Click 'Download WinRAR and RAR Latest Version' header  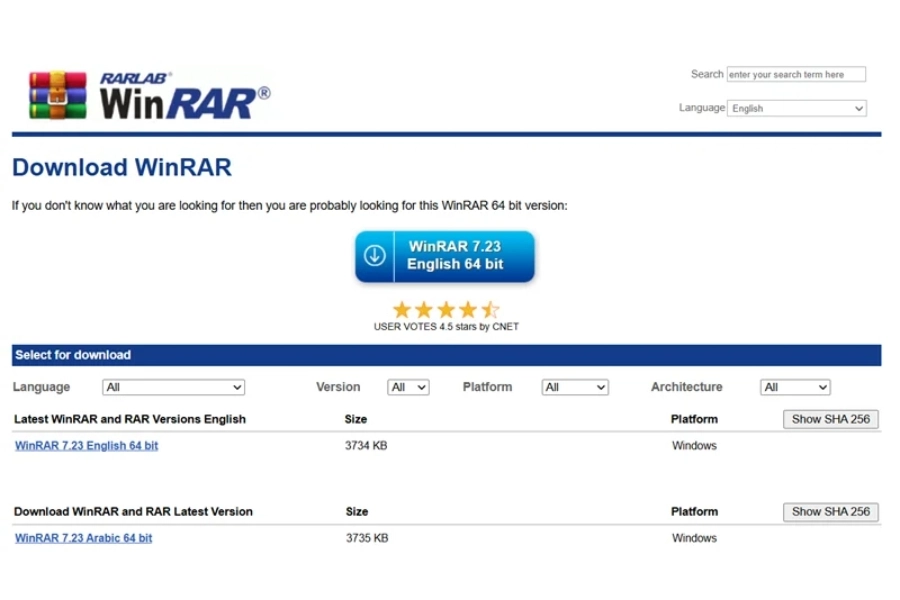tap(133, 512)
